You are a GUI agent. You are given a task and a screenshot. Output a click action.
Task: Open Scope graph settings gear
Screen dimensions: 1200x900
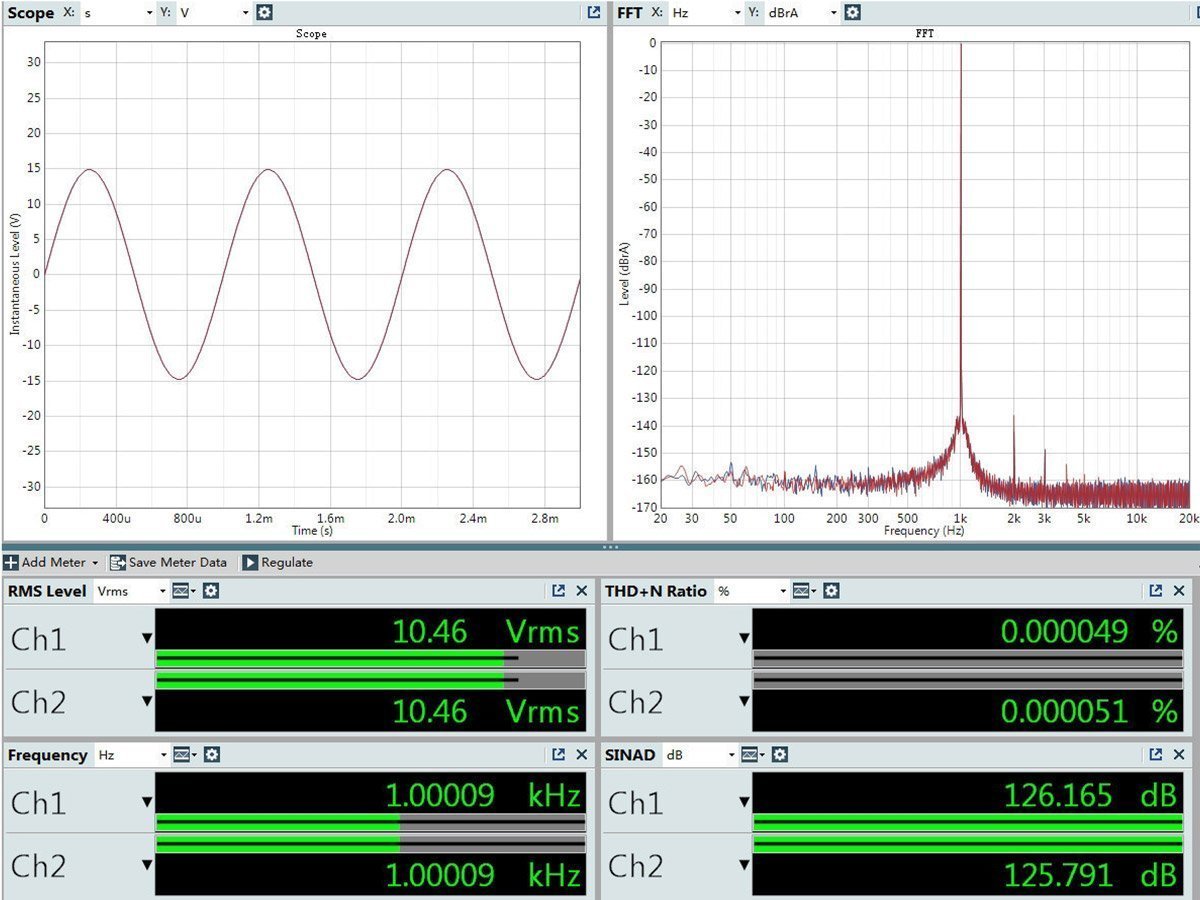pos(264,13)
